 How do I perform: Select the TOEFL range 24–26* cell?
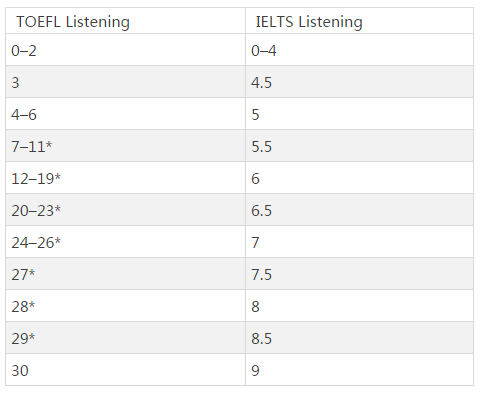[125, 242]
